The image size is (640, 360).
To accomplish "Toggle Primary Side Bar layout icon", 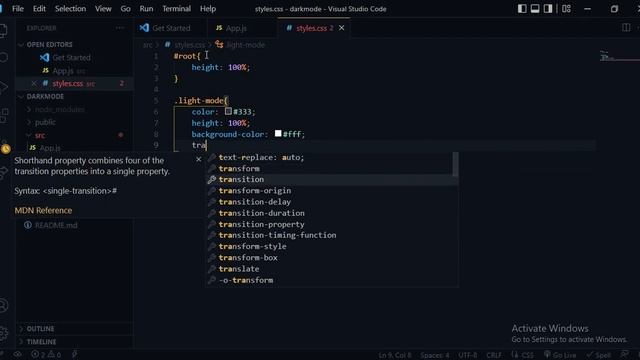I will [522, 9].
